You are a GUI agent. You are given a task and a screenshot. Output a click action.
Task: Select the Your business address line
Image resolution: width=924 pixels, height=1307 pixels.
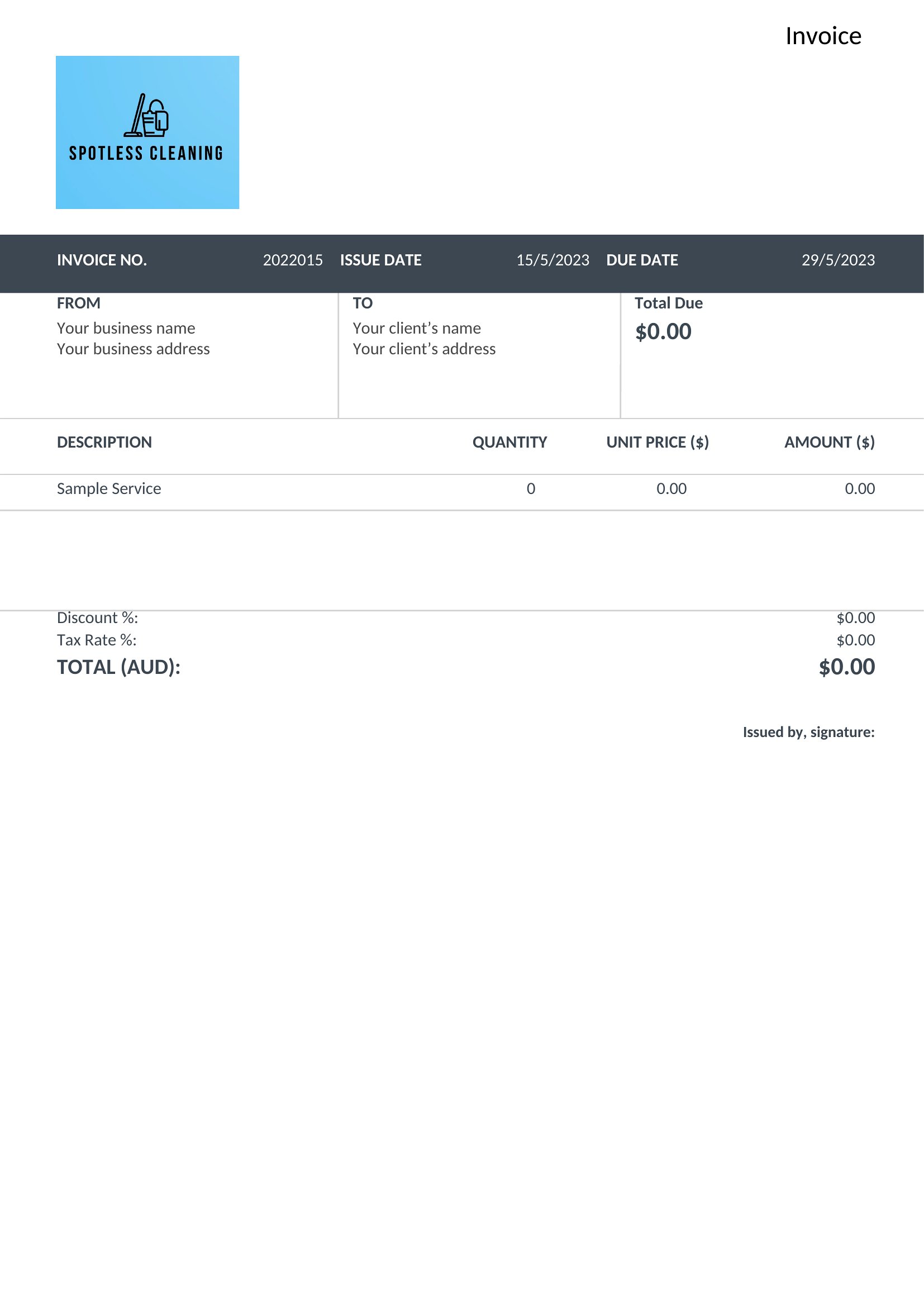pyautogui.click(x=133, y=349)
